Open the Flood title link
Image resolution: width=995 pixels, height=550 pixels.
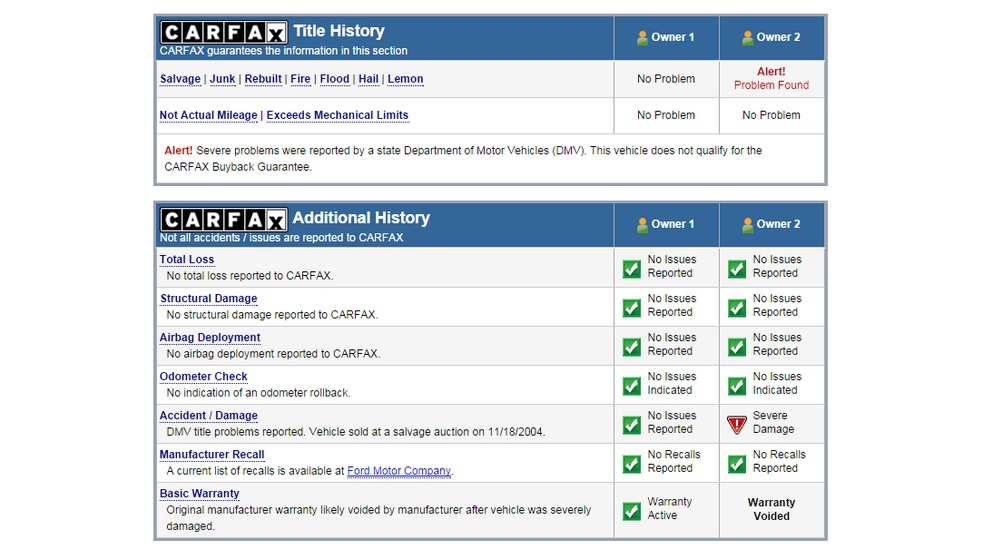(335, 79)
